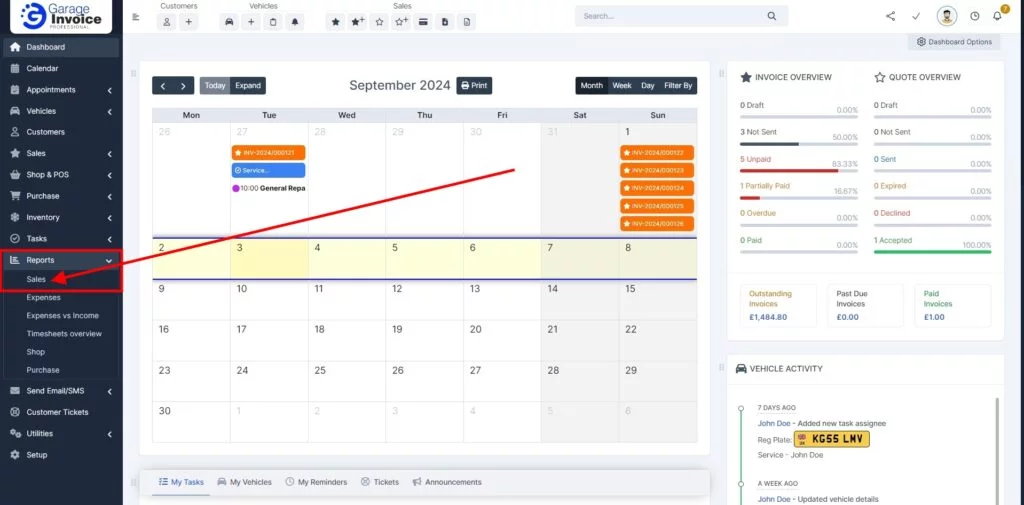Viewport: 1024px width, 505px height.
Task: Click in the Search field
Action: click(673, 16)
